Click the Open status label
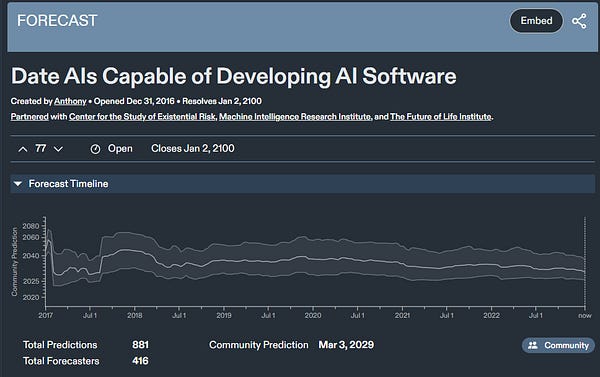The width and height of the screenshot is (600, 377). [x=120, y=149]
